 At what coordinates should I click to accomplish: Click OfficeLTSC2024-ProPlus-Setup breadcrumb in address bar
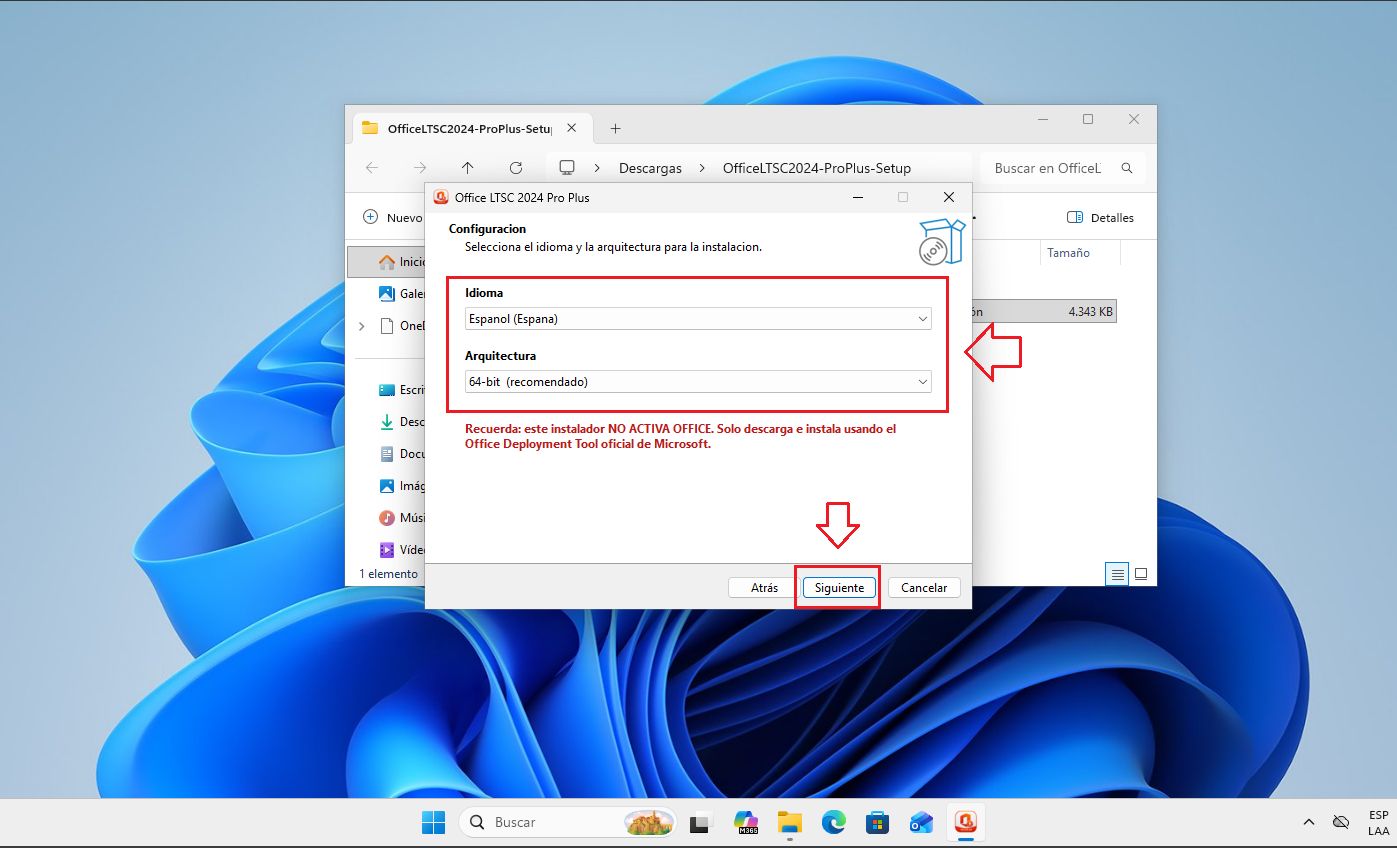[817, 168]
